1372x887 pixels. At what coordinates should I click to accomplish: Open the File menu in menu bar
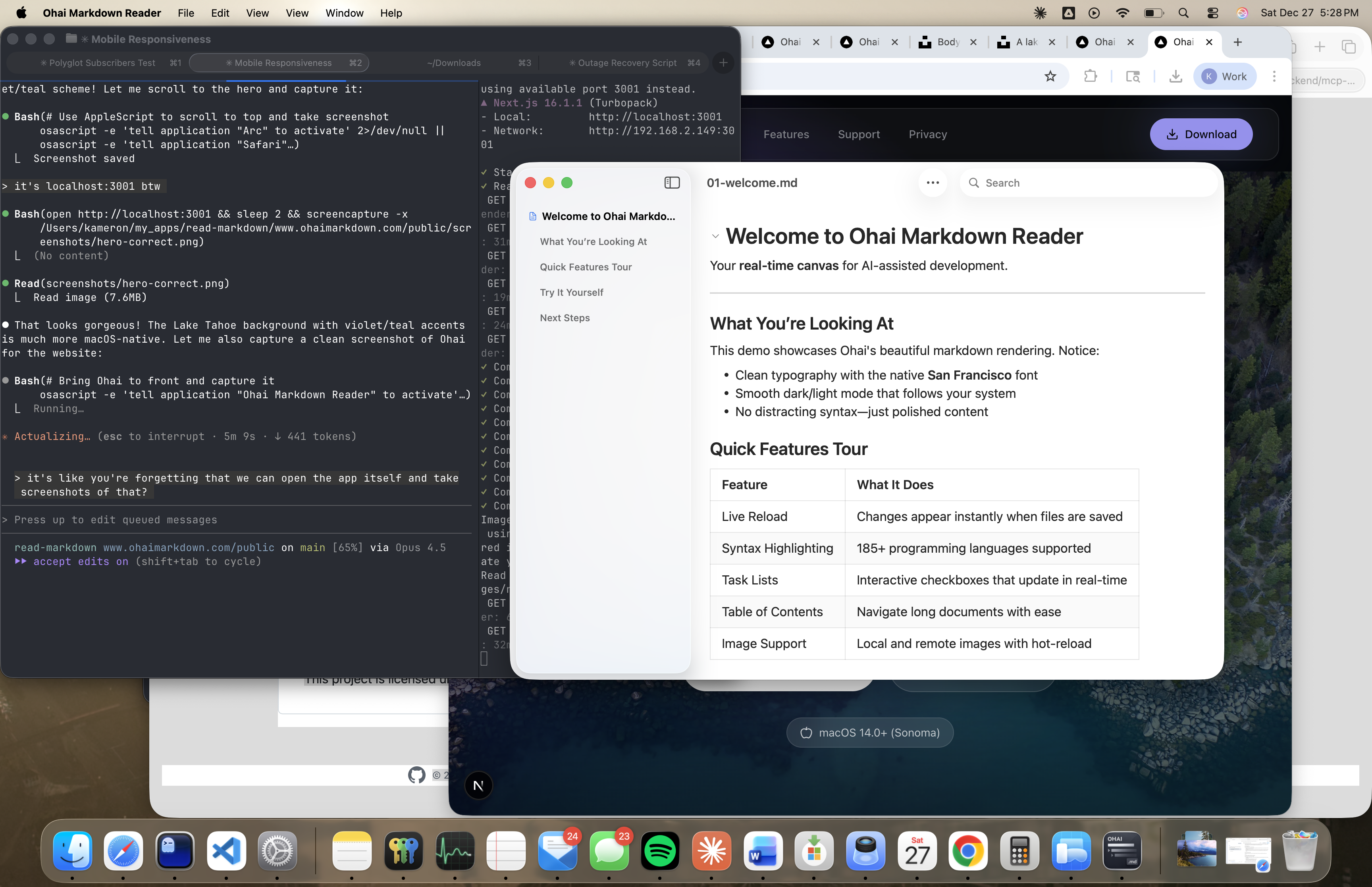(185, 13)
